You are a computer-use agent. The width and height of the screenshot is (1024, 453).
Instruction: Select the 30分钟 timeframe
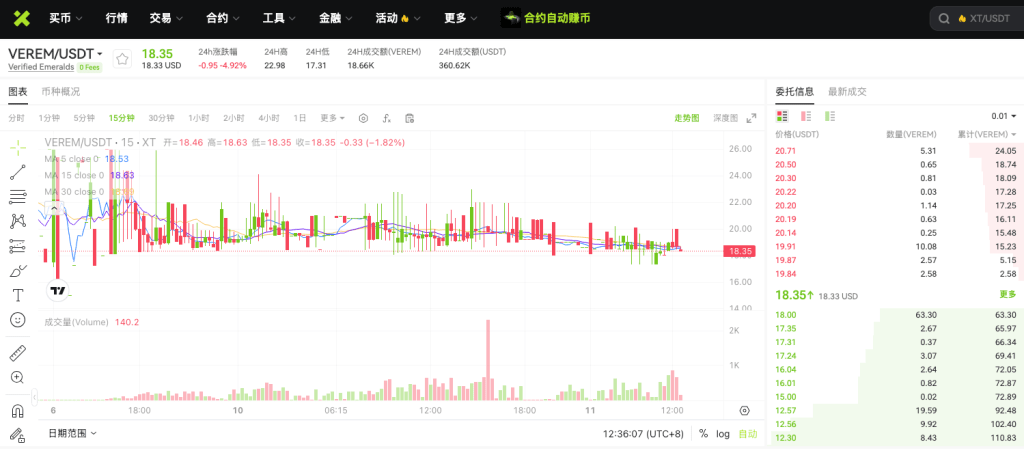click(x=161, y=118)
